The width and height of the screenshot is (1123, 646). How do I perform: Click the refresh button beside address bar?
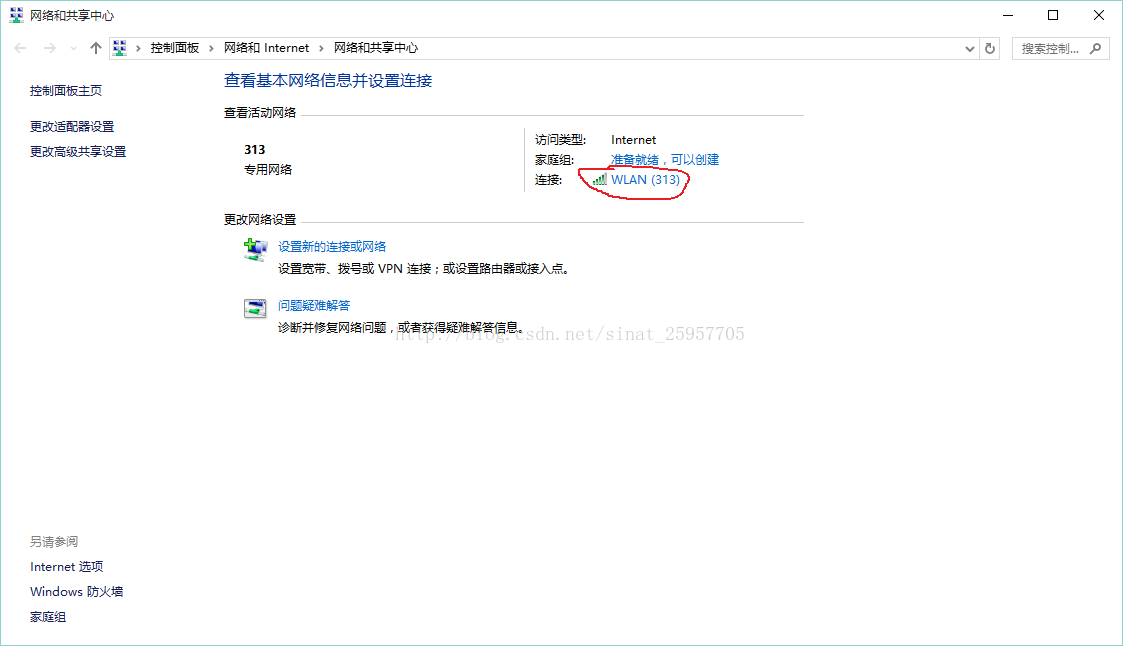tap(990, 48)
